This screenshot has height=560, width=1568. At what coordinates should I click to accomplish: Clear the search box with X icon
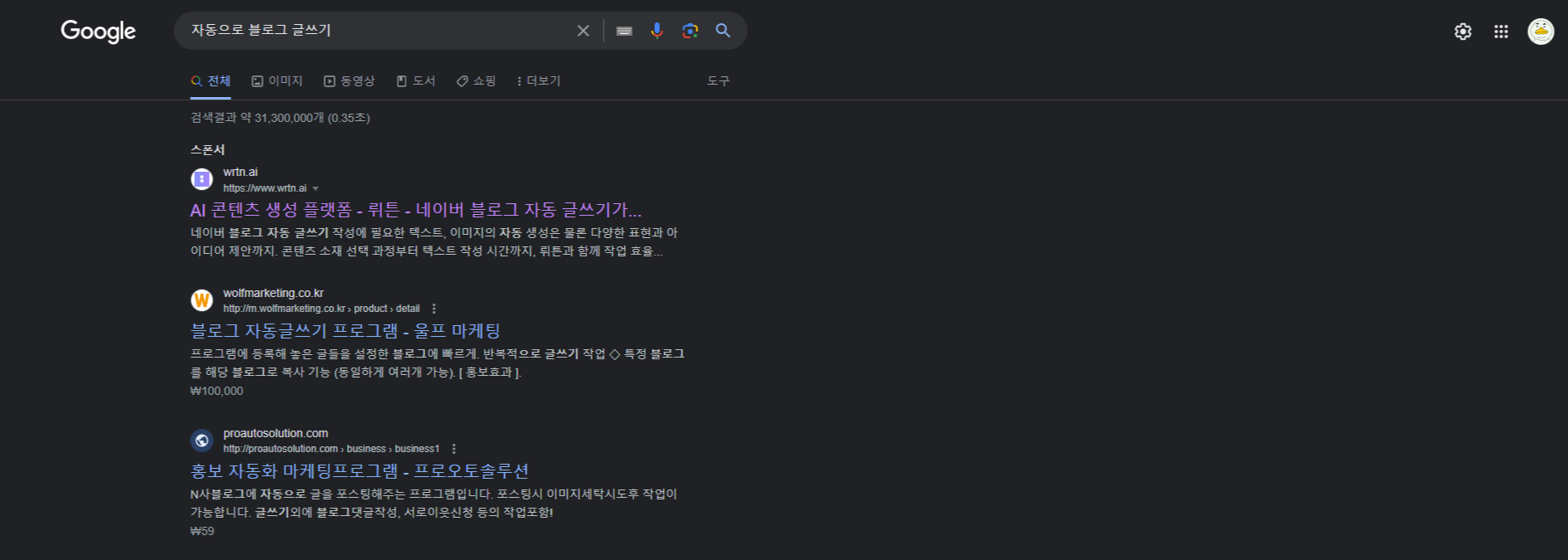[x=583, y=31]
